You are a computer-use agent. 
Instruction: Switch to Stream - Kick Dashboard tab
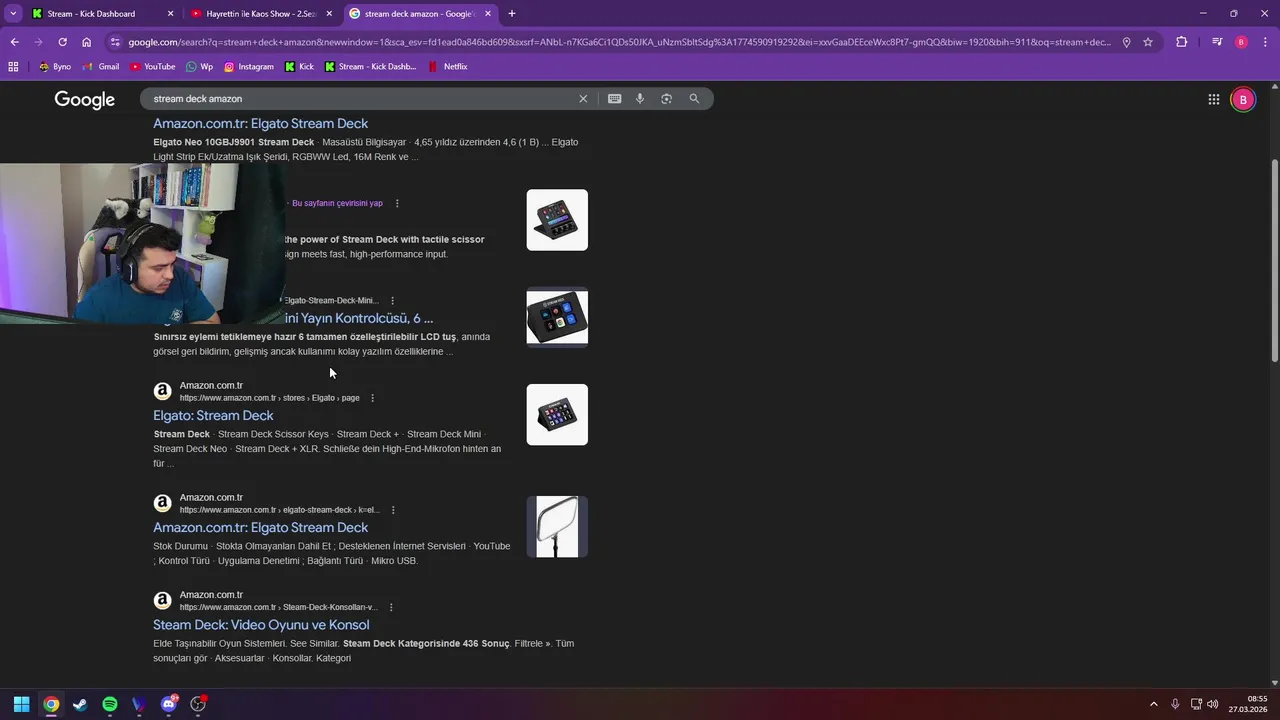pos(103,14)
